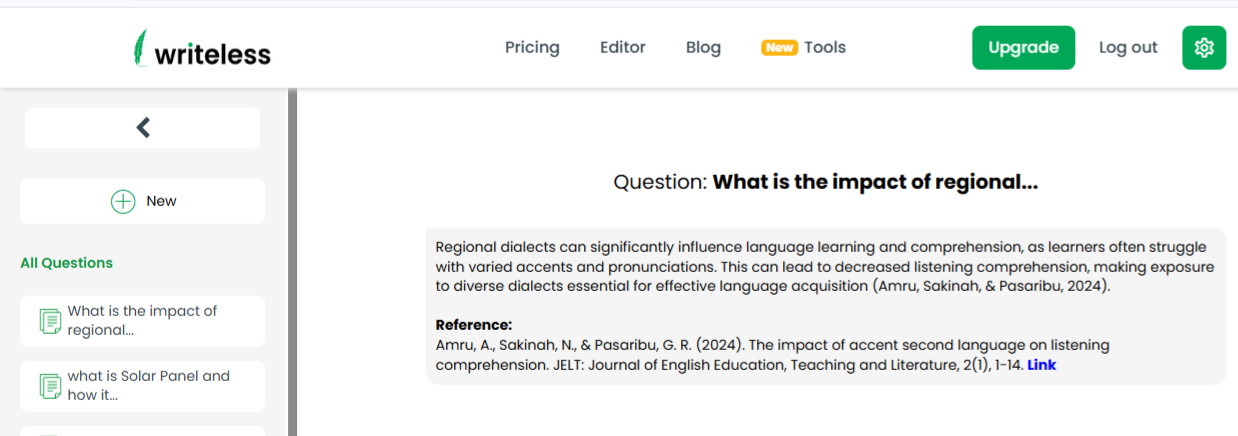Screen dimensions: 1238x436
Task: Open "what is Solar Panel and how it..." question
Action: (x=148, y=386)
